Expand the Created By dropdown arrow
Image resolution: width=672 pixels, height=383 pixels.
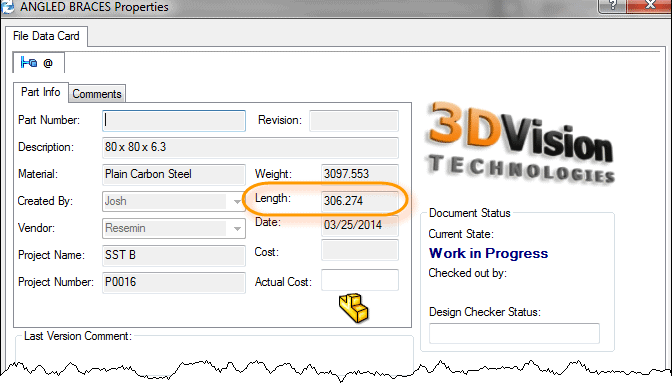pos(237,201)
